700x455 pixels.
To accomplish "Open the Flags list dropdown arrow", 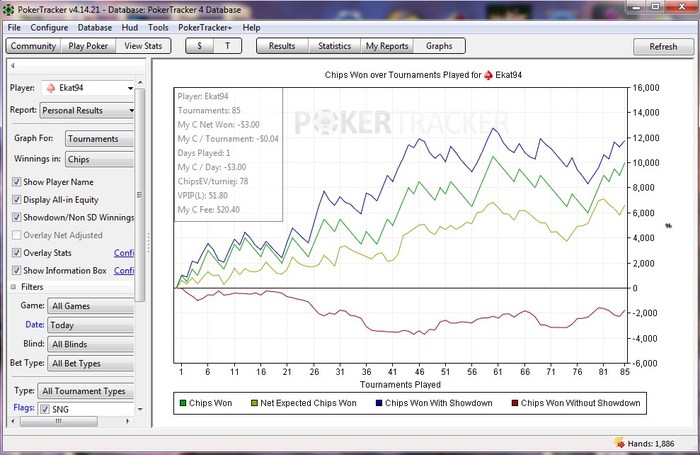I will (x=140, y=409).
